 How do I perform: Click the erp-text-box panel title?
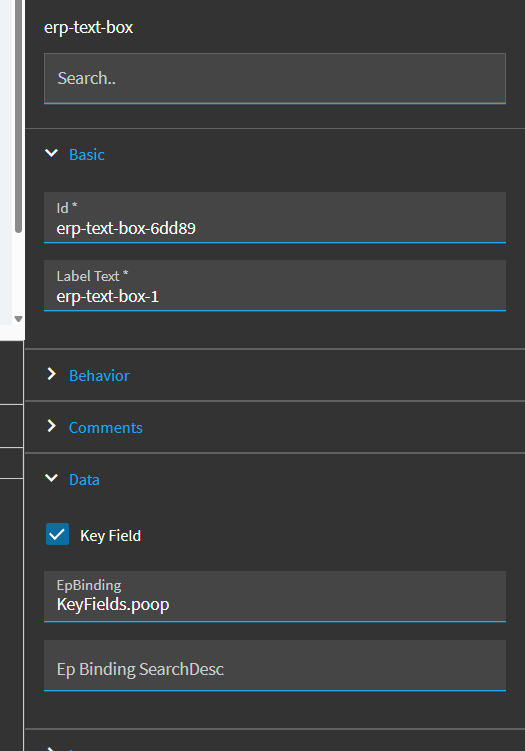pyautogui.click(x=89, y=28)
